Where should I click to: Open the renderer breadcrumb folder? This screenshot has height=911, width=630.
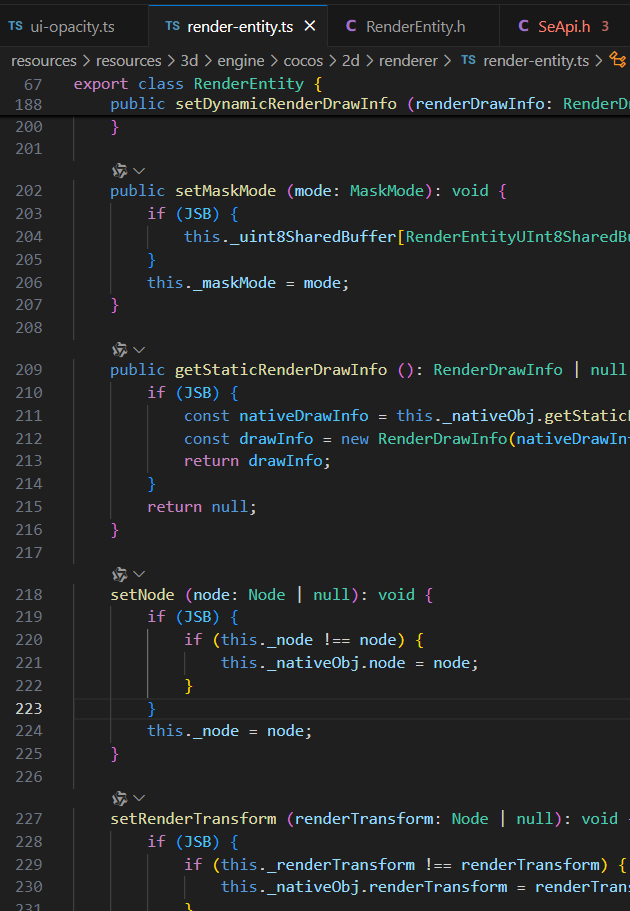click(408, 61)
